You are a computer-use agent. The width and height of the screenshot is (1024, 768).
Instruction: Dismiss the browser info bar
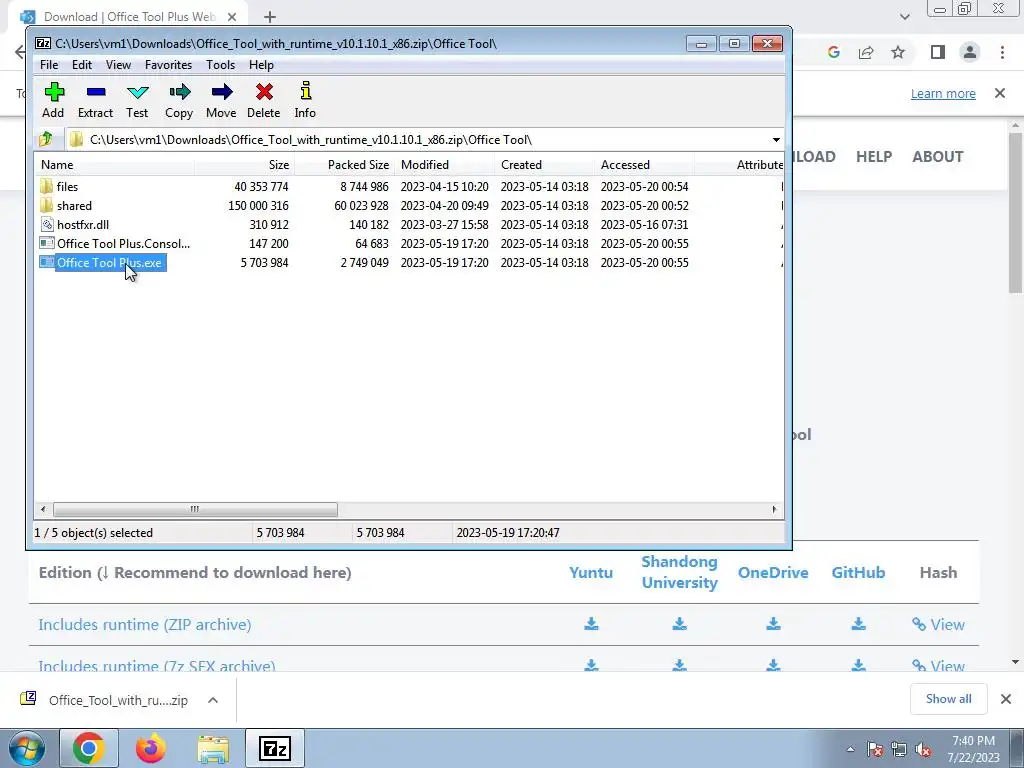(1000, 93)
